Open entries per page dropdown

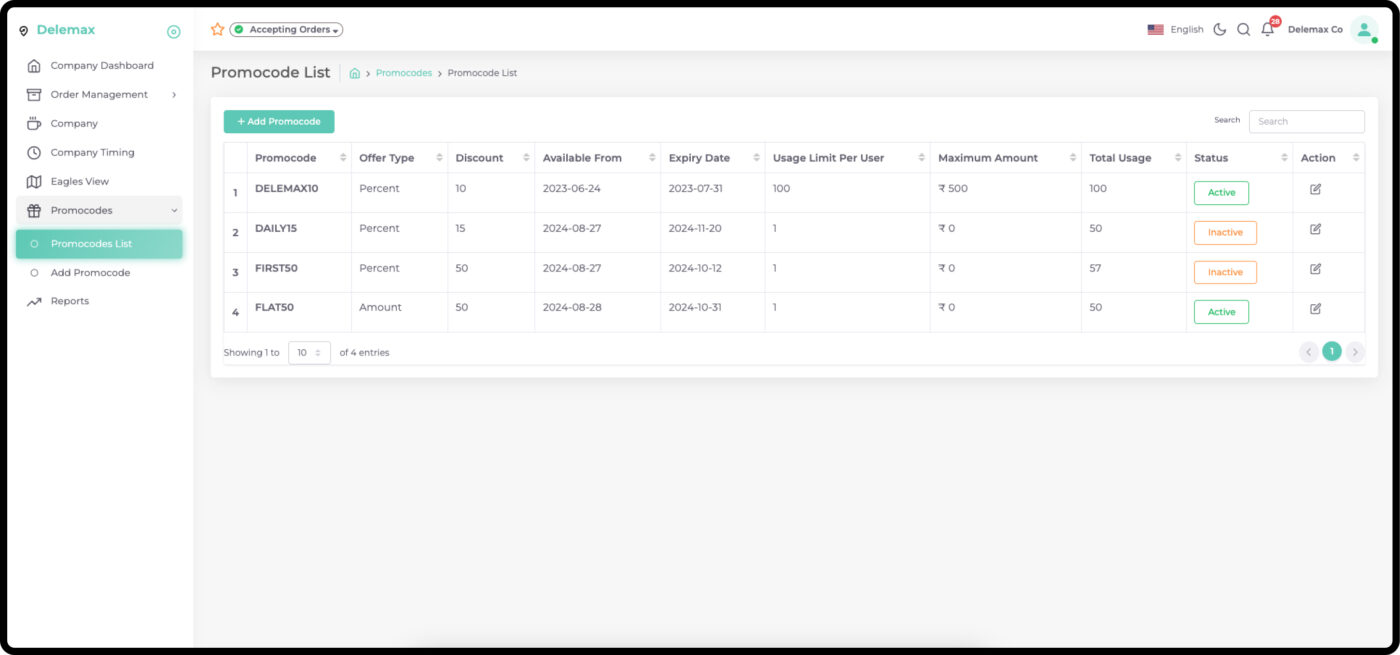click(309, 353)
